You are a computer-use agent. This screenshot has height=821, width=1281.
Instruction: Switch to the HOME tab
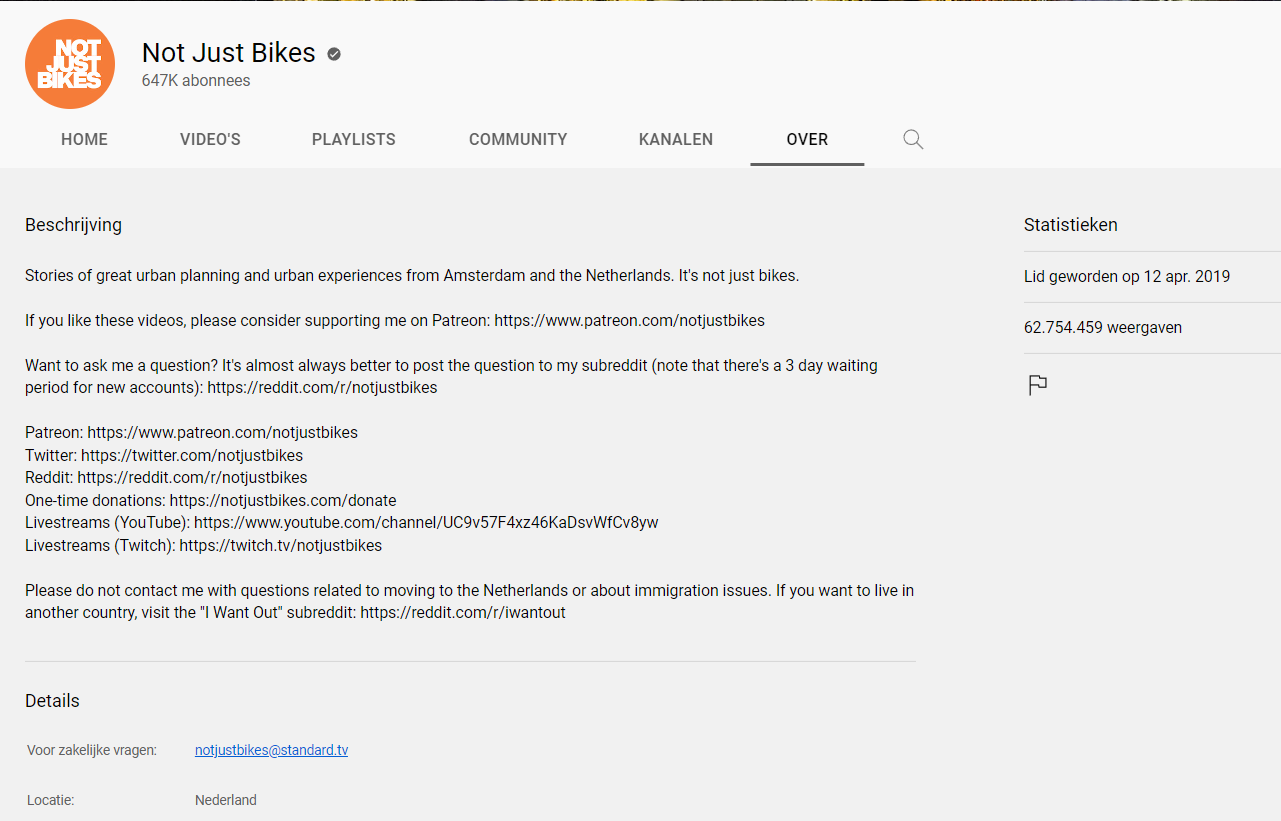(x=84, y=140)
